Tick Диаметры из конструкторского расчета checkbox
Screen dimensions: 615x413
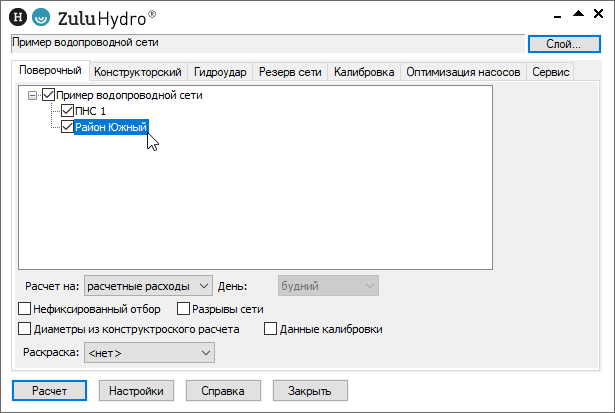click(25, 328)
